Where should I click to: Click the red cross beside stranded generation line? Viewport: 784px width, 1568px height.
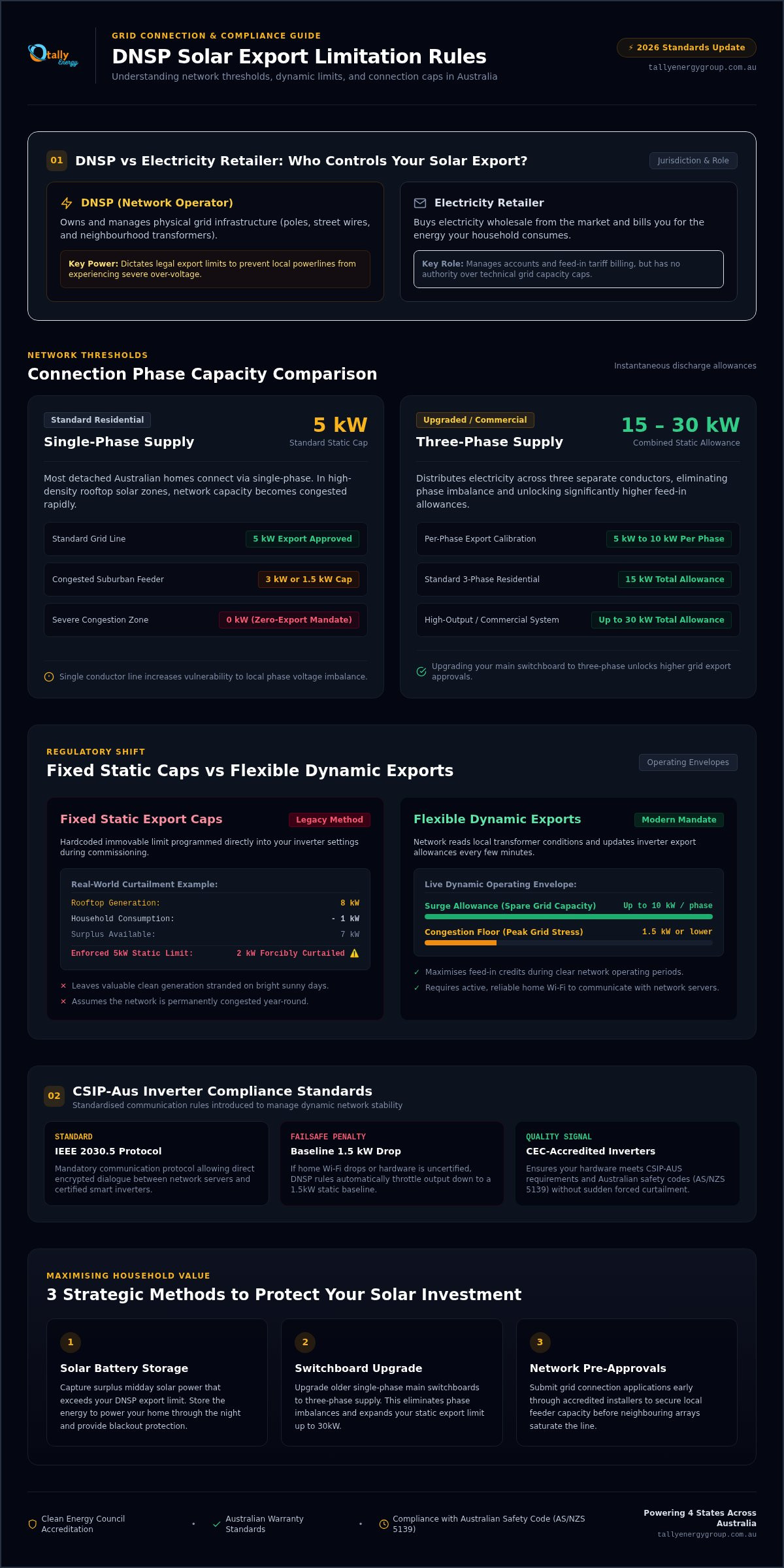point(63,986)
